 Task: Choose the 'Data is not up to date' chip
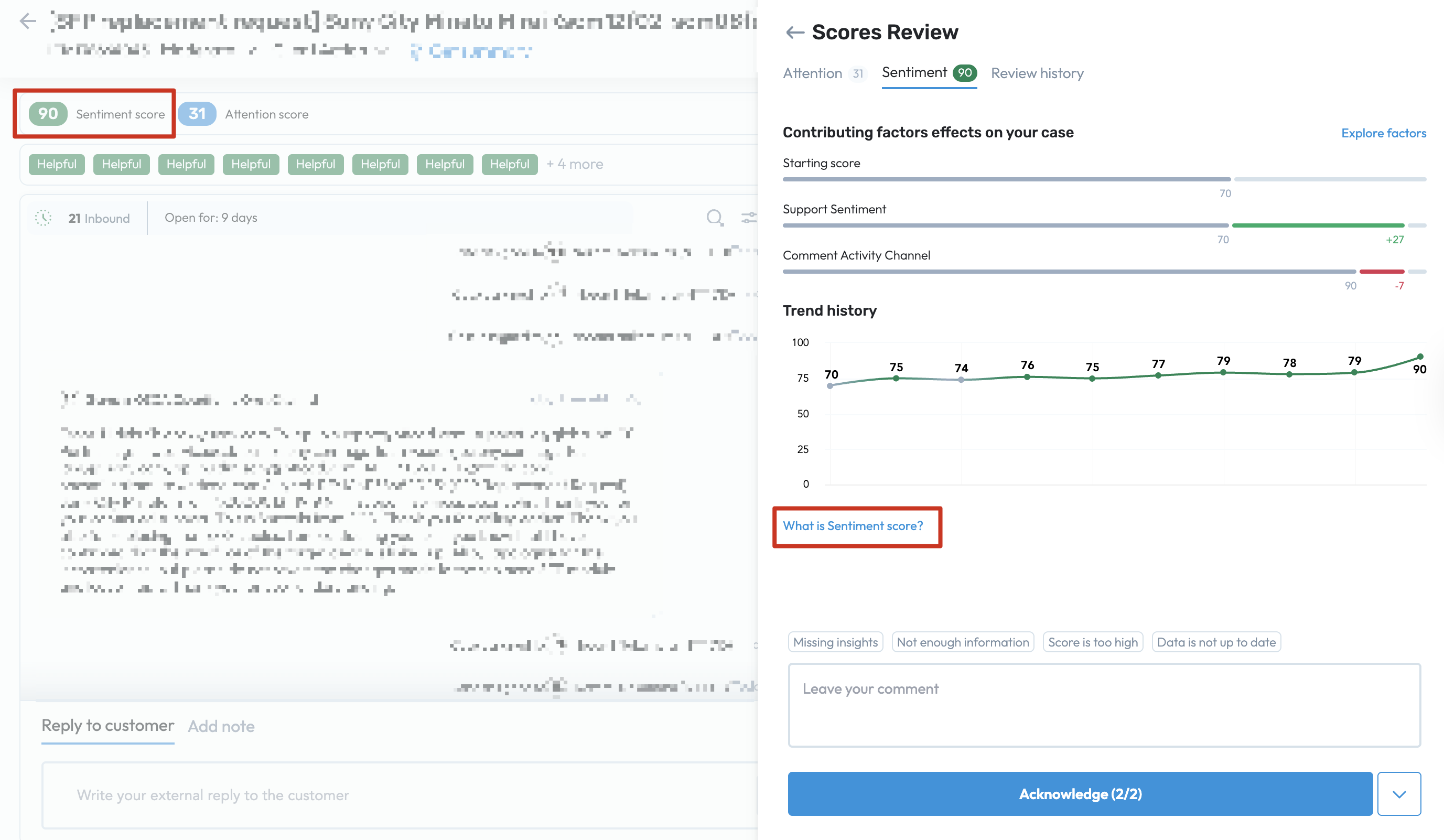point(1216,642)
